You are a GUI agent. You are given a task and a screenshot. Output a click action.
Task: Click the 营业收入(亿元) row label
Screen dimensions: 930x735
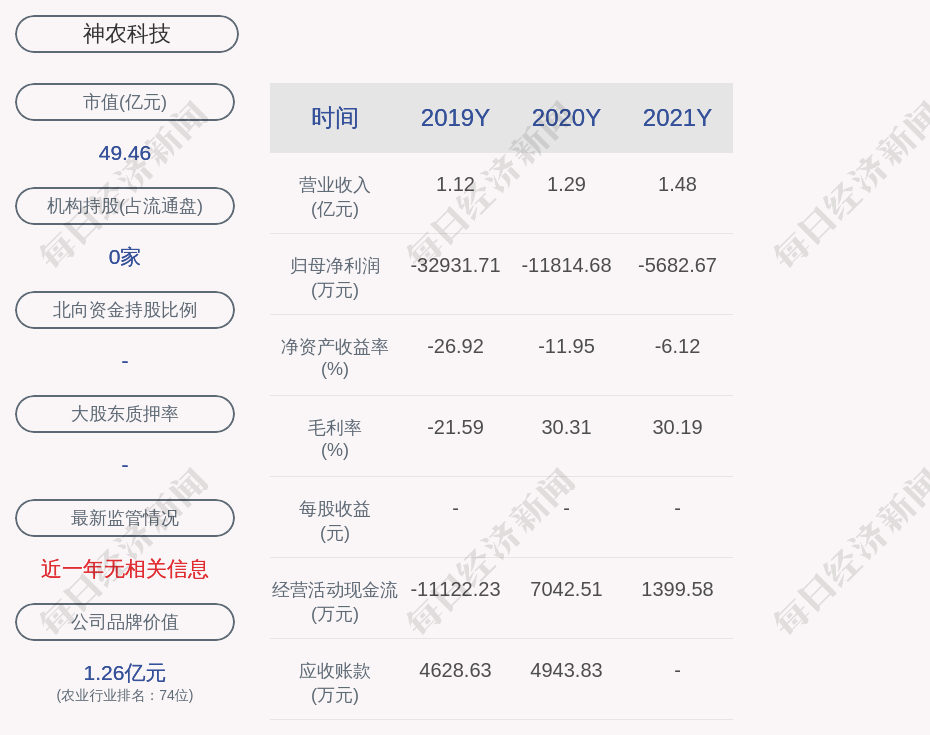point(335,197)
